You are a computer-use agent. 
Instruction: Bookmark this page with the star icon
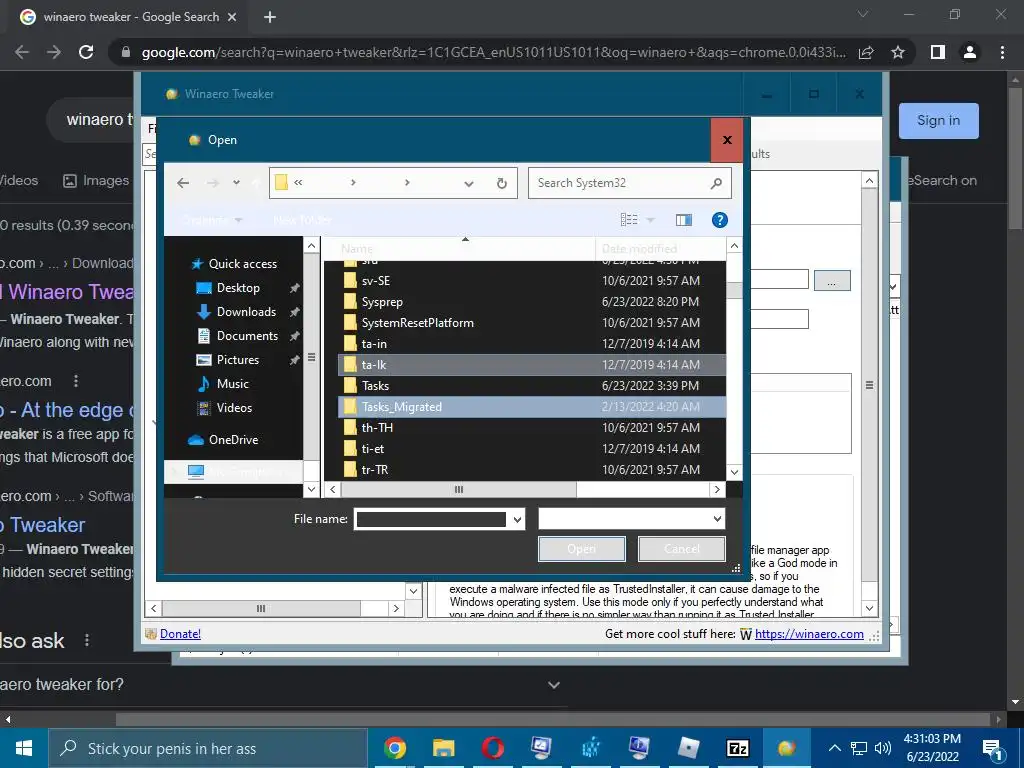[898, 52]
